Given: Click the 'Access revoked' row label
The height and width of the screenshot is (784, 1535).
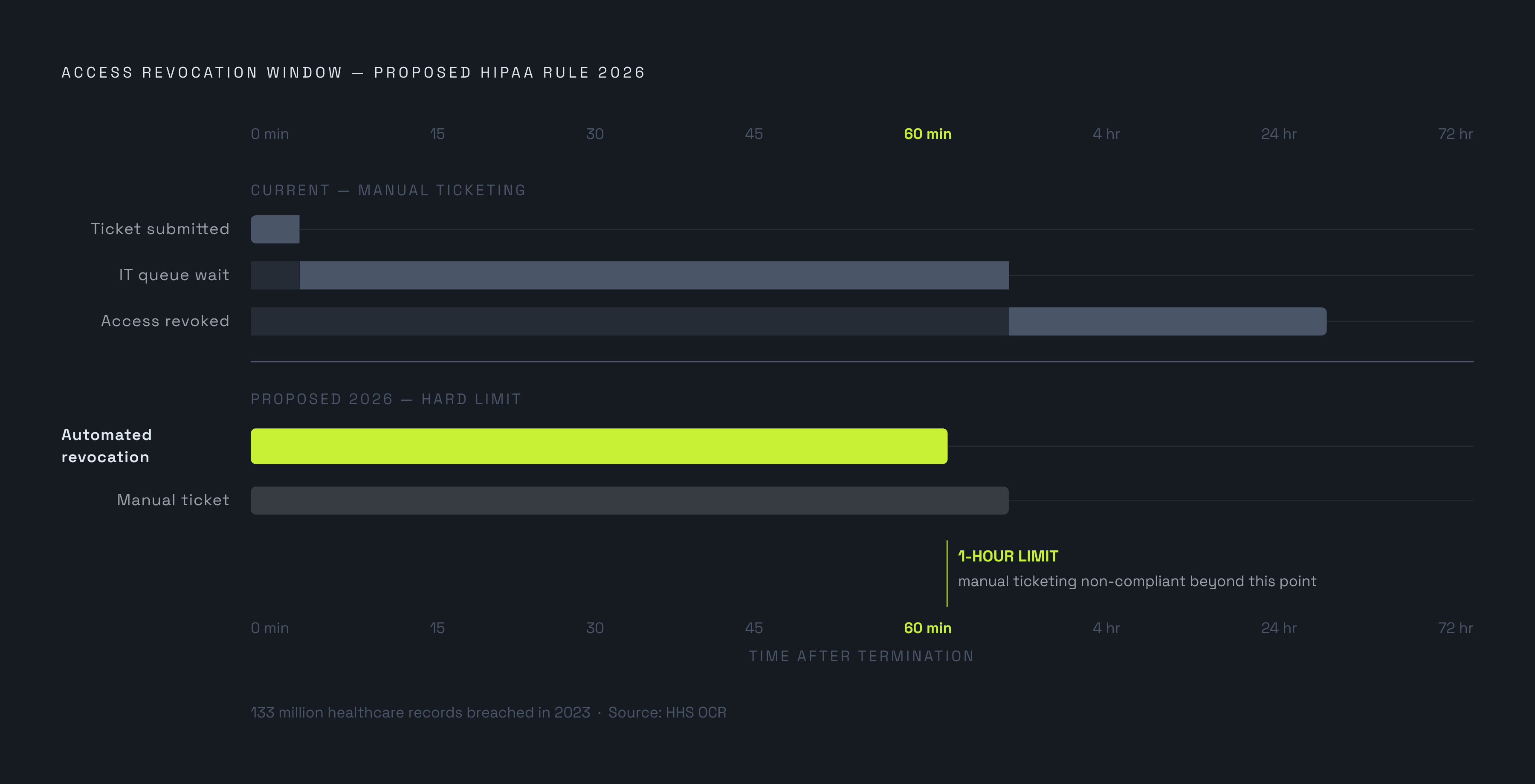Looking at the screenshot, I should pos(165,321).
